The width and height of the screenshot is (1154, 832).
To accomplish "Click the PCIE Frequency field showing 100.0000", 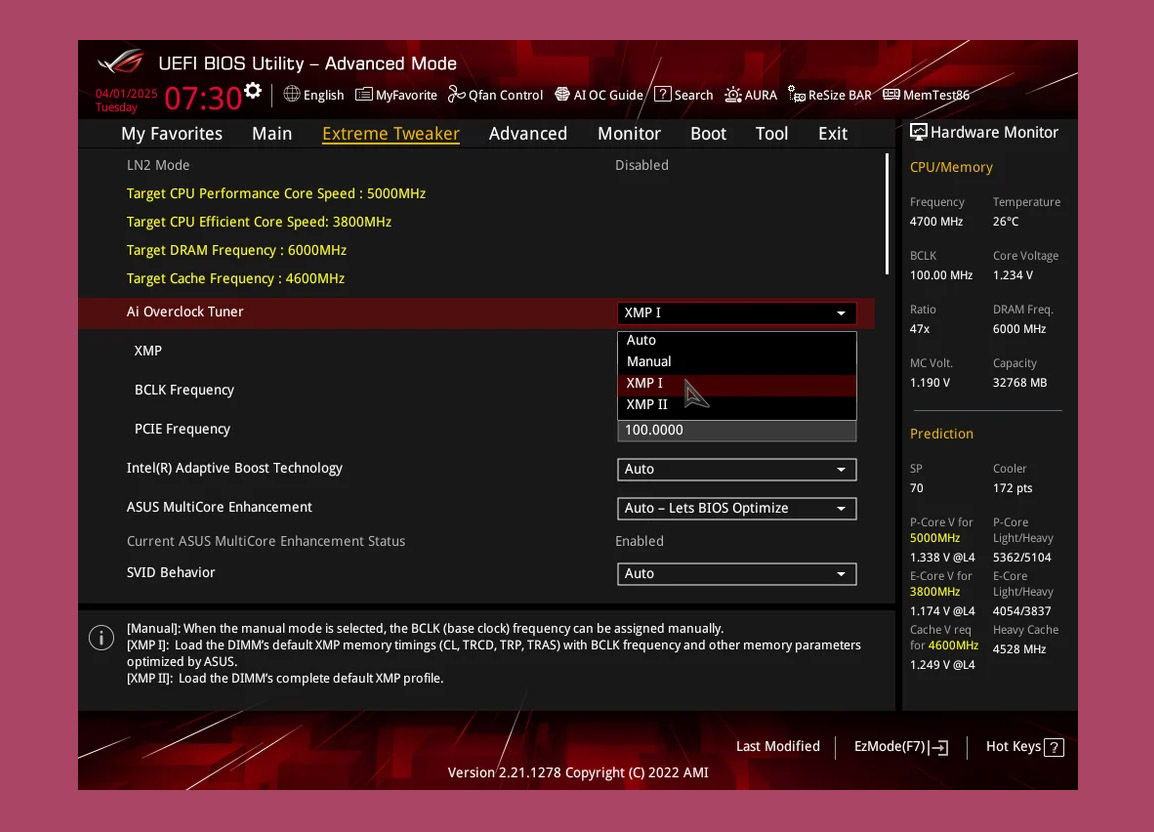I will click(x=737, y=430).
